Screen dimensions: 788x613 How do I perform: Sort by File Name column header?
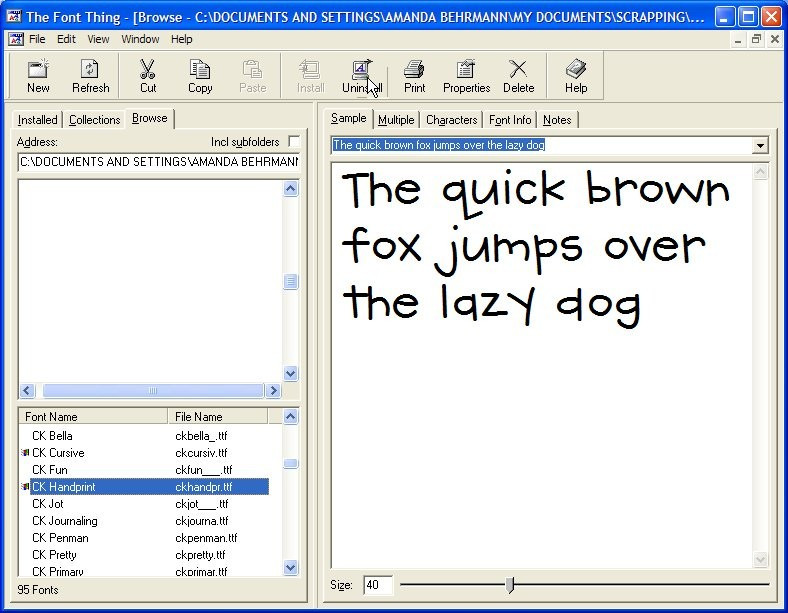218,417
